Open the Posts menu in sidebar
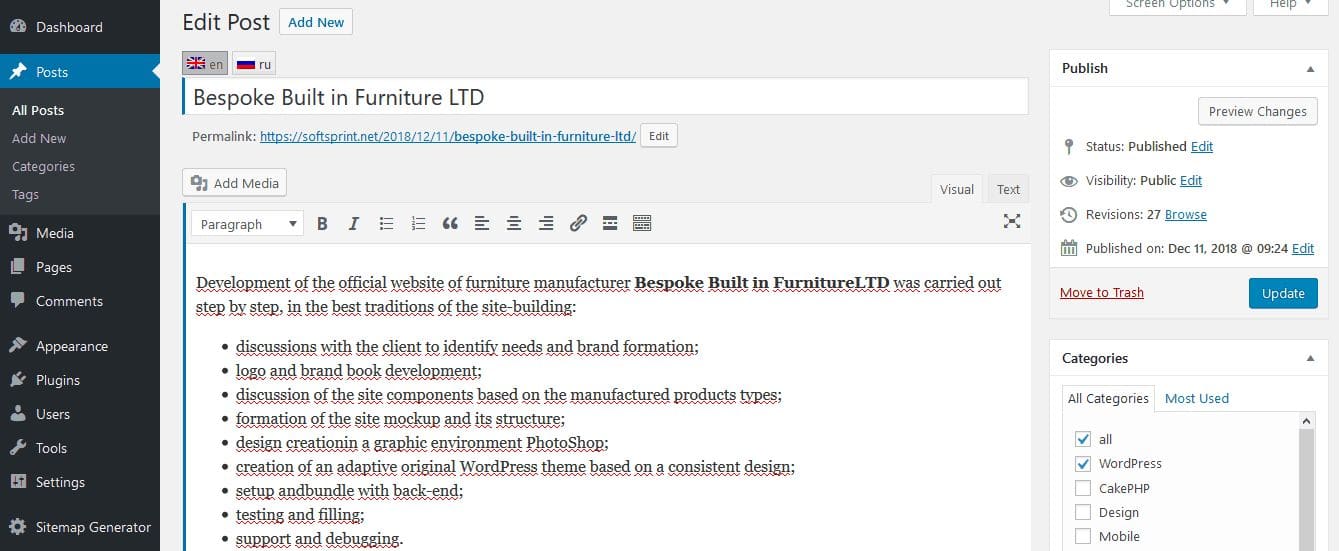Image resolution: width=1339 pixels, height=551 pixels. point(80,72)
